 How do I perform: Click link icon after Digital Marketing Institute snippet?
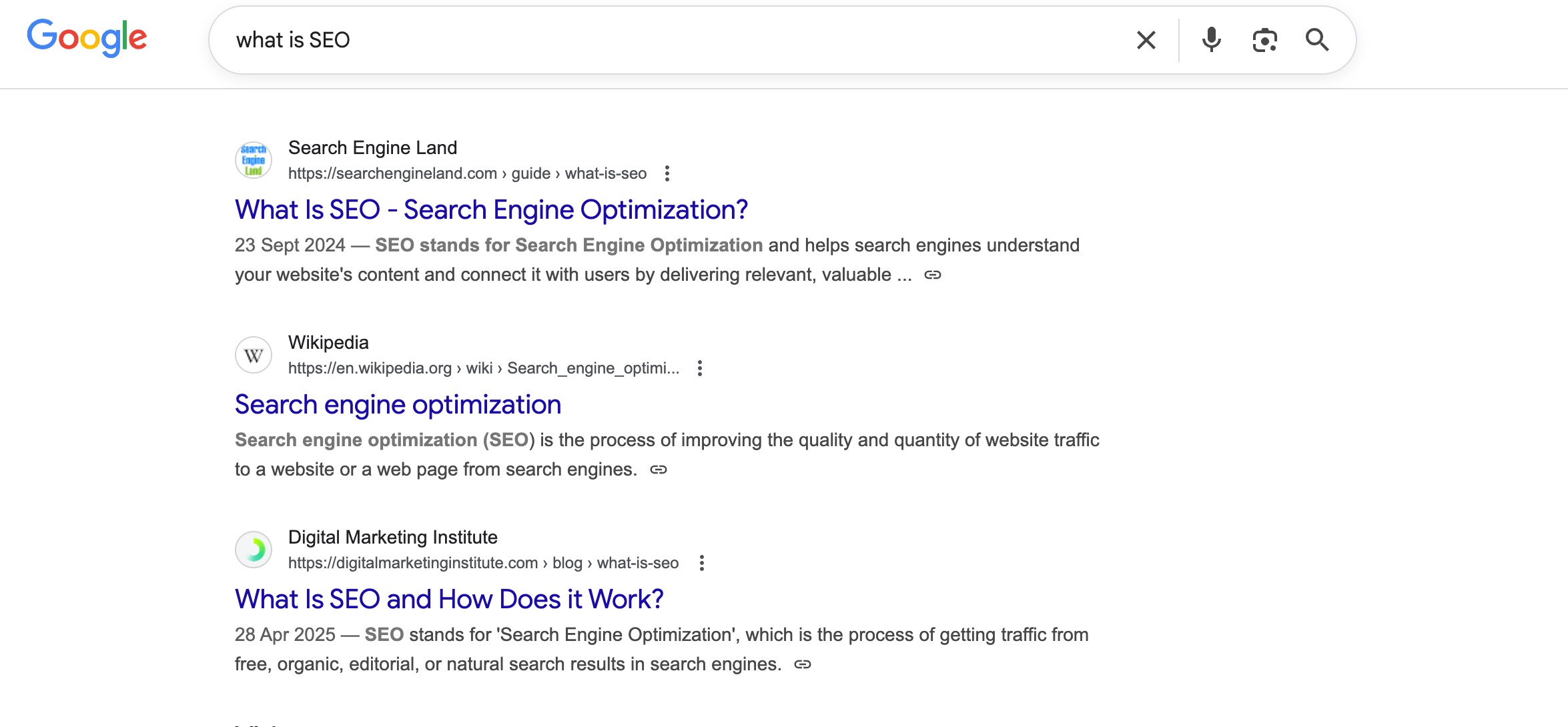point(803,664)
